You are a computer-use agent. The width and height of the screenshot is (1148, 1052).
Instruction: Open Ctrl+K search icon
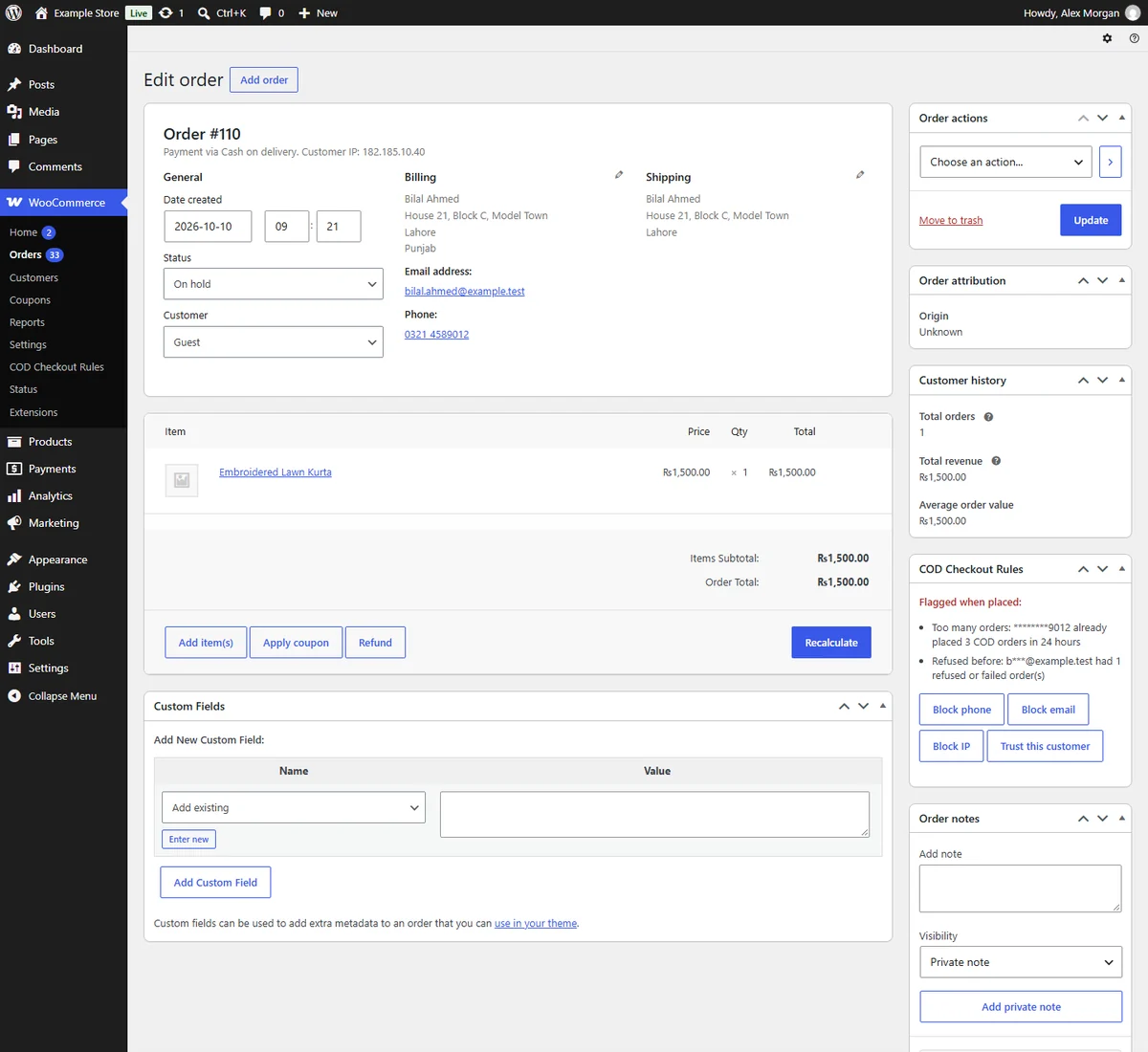204,12
